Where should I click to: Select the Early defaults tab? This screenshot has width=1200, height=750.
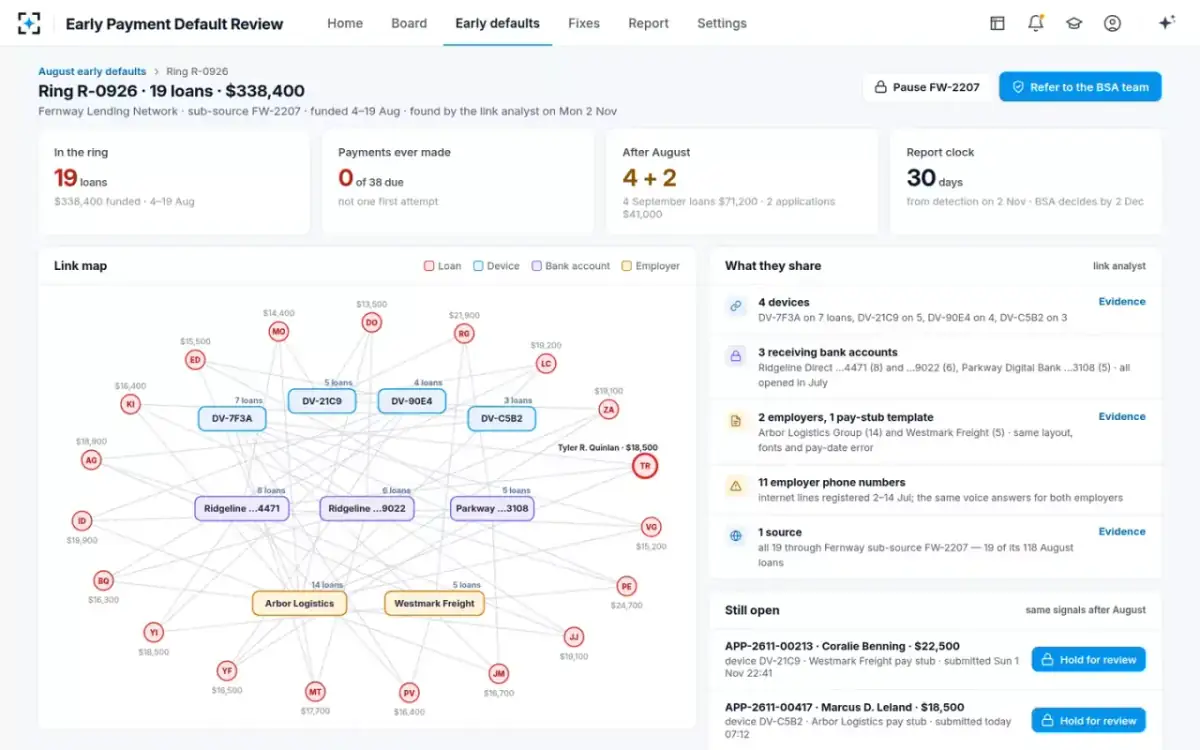(497, 23)
